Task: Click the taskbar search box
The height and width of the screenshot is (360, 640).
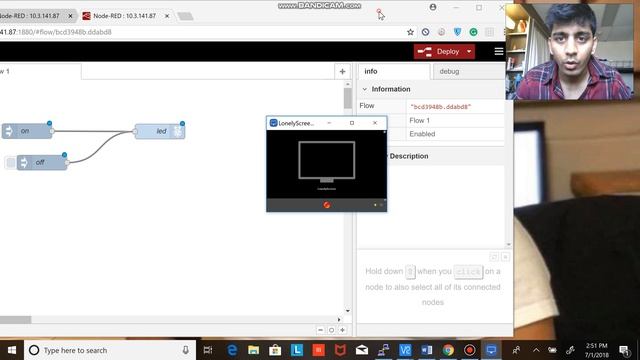Action: coord(110,350)
